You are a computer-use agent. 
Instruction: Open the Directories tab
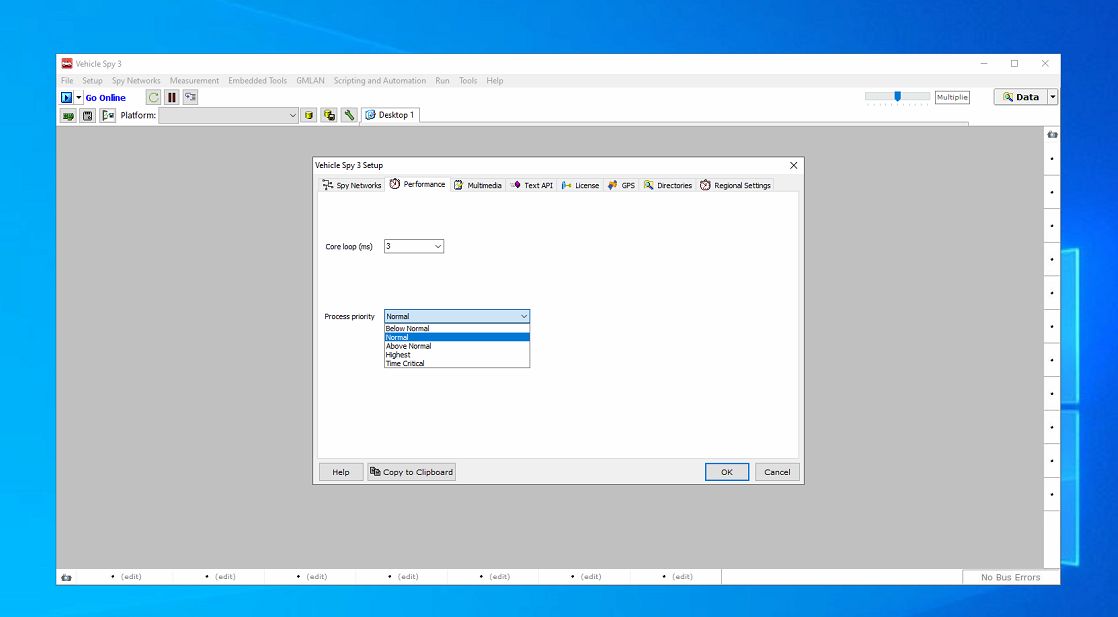tap(668, 185)
